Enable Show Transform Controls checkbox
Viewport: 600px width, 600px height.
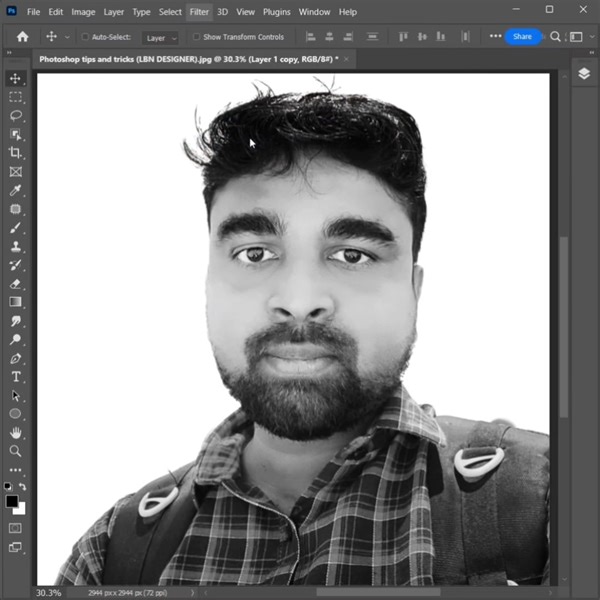coord(196,37)
